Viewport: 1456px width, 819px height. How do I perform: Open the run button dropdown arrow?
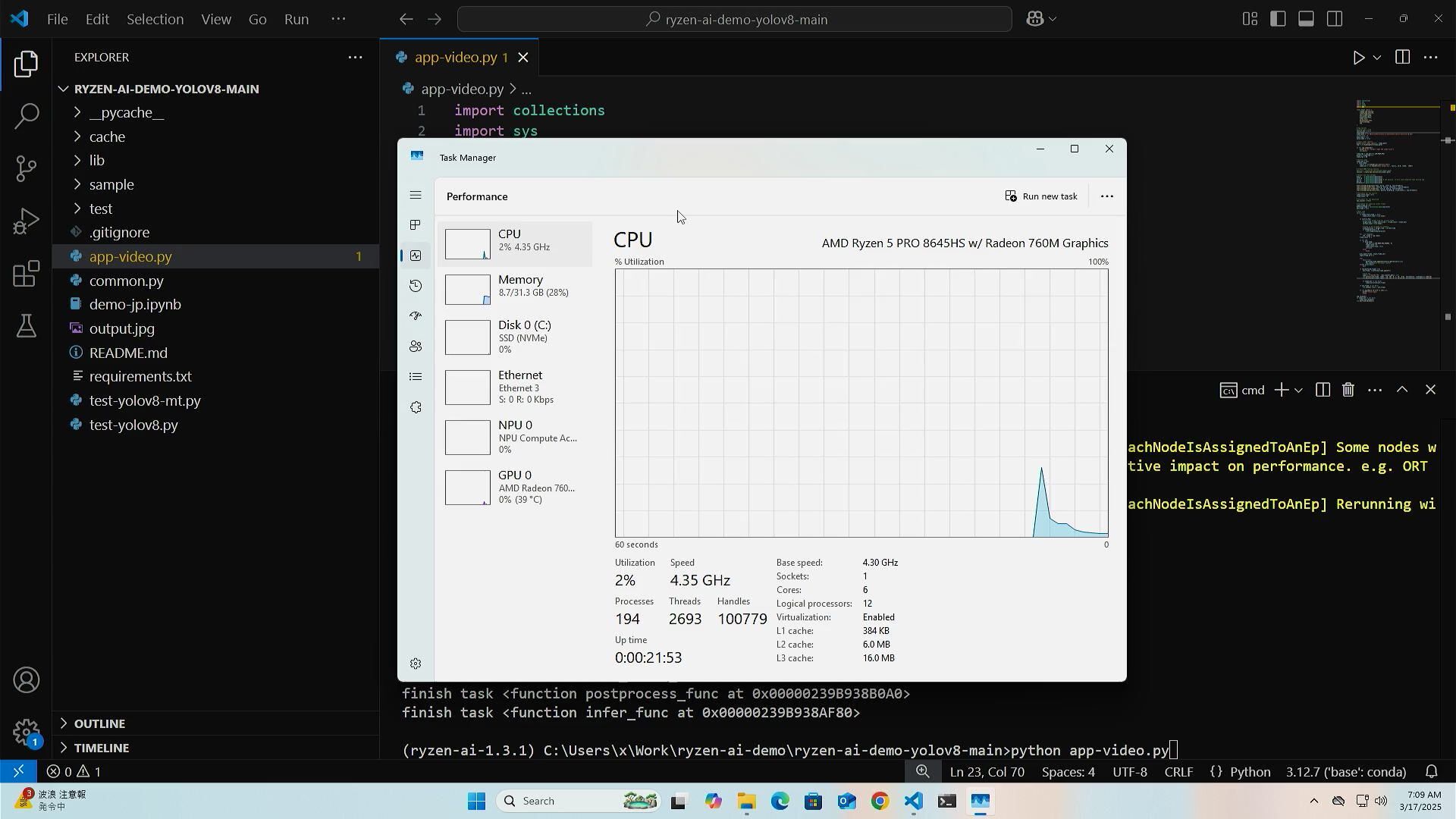1377,58
